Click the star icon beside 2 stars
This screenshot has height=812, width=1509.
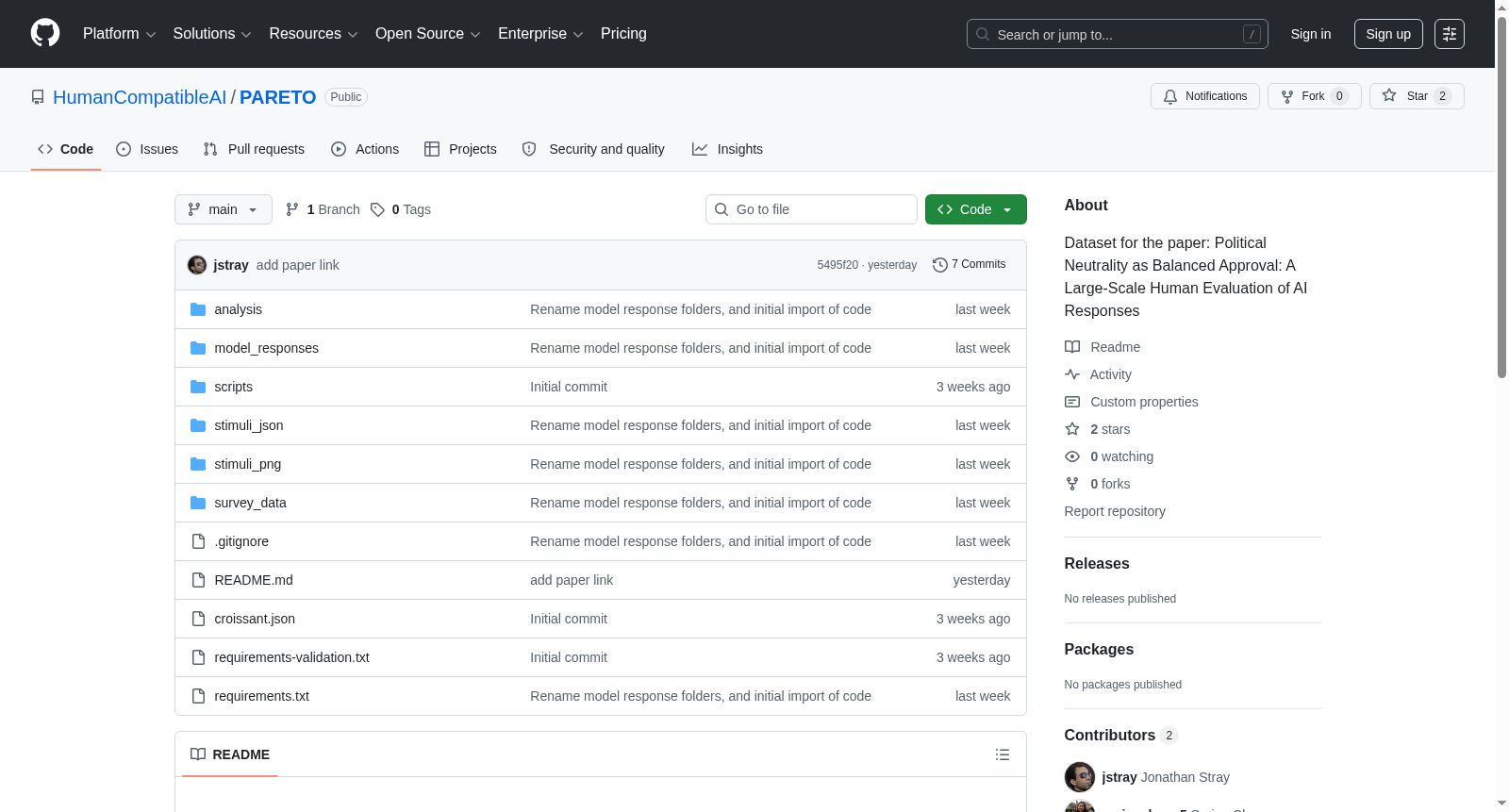[x=1072, y=429]
